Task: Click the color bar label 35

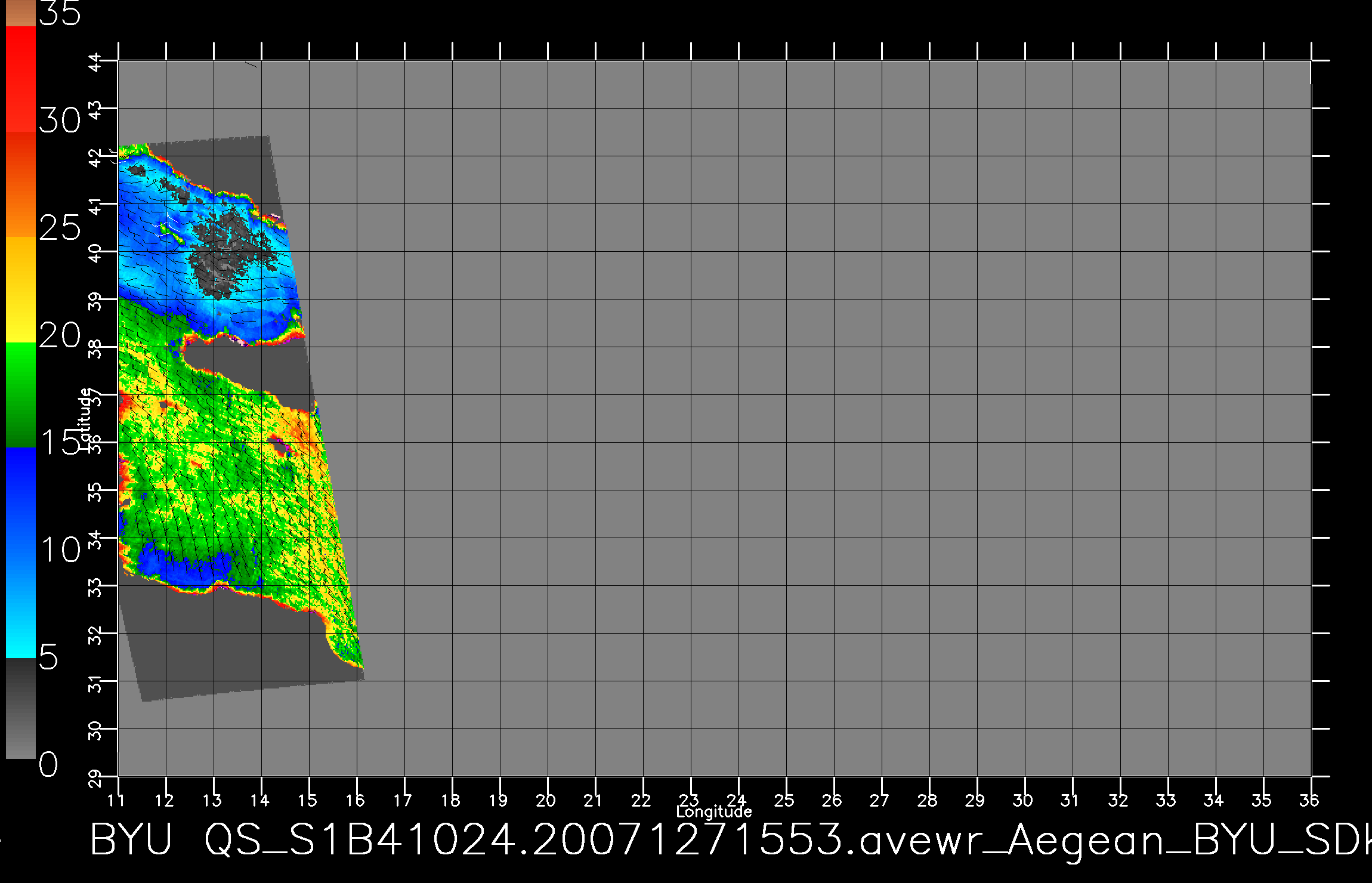Action: click(60, 13)
